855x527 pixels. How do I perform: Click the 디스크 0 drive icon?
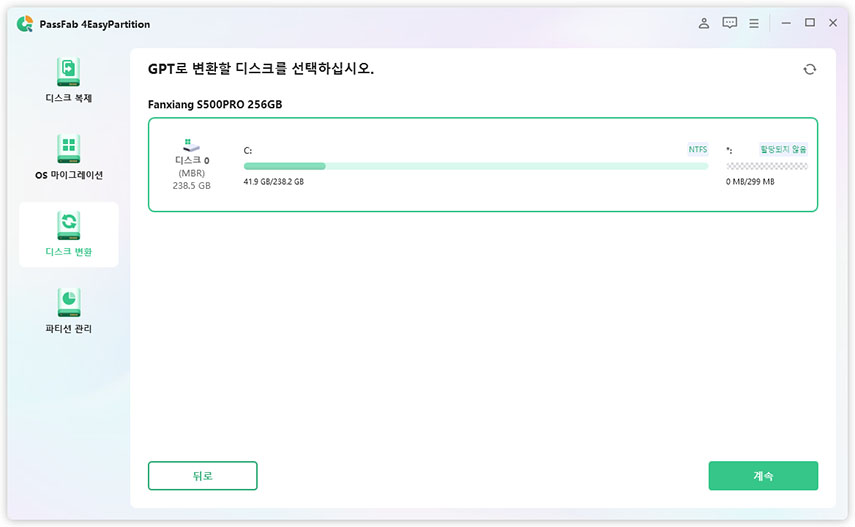tap(192, 145)
